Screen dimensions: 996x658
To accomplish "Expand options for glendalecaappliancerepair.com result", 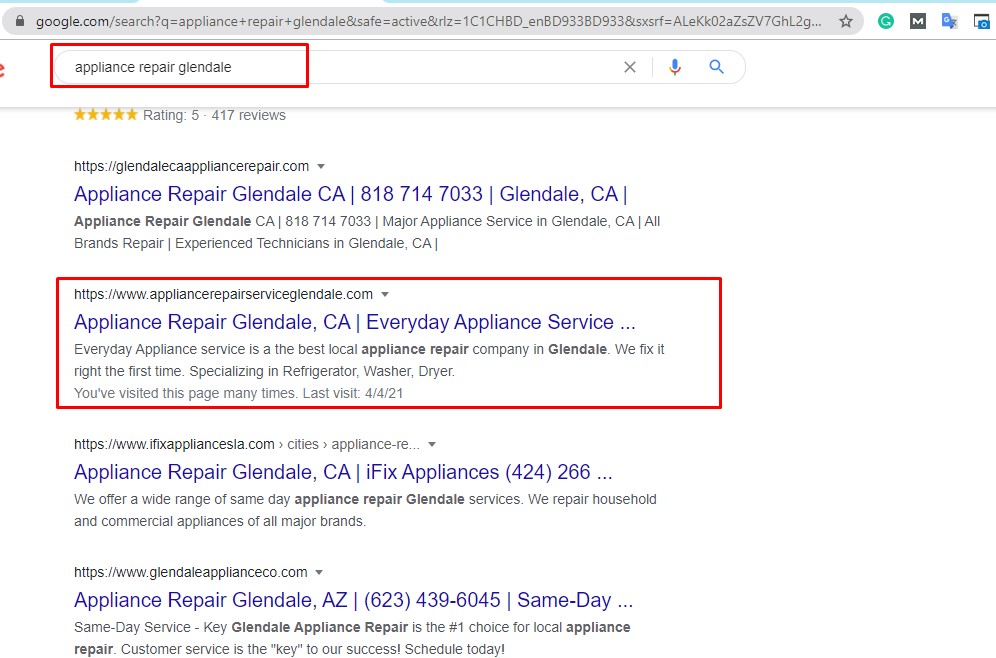I will (320, 166).
